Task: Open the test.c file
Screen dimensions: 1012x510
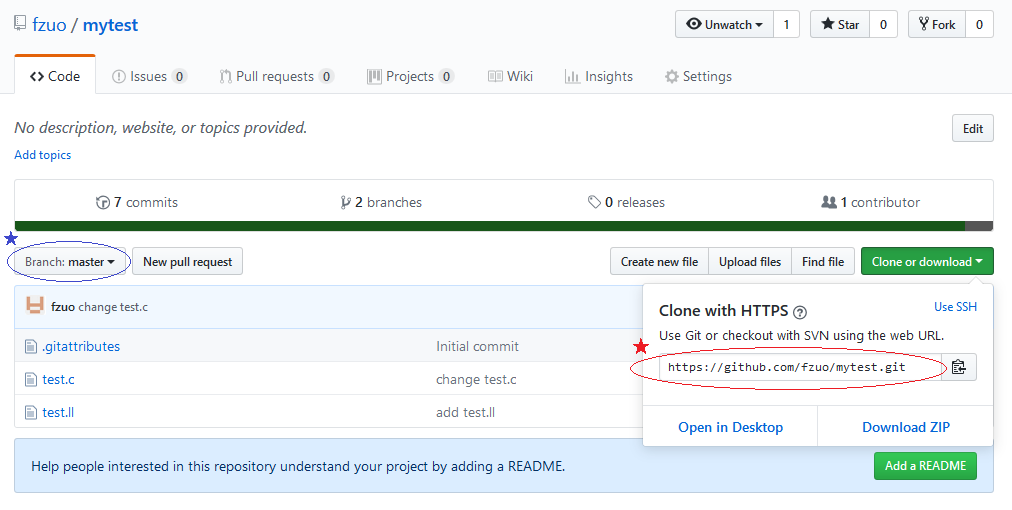Action: (58, 380)
